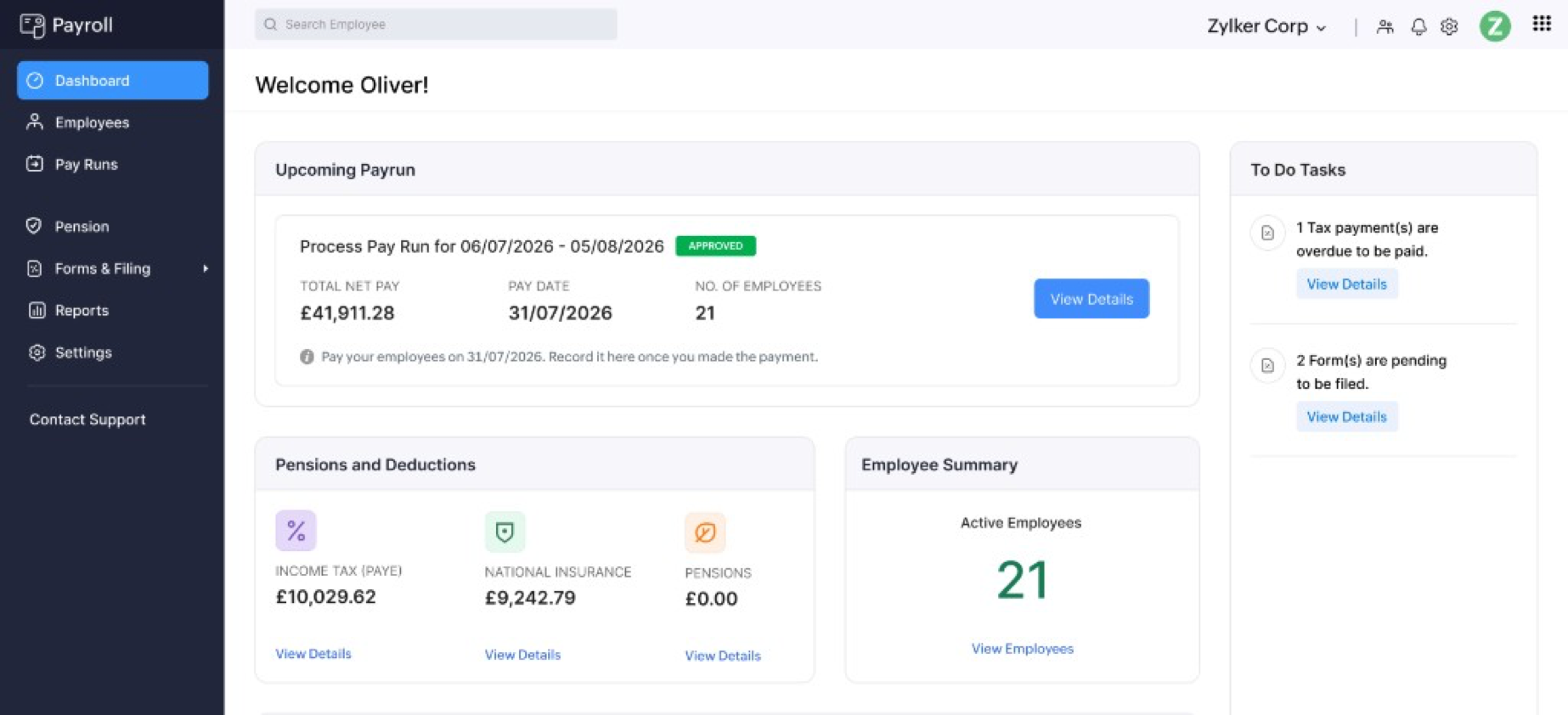Open View Details under National Insurance

[x=522, y=655]
